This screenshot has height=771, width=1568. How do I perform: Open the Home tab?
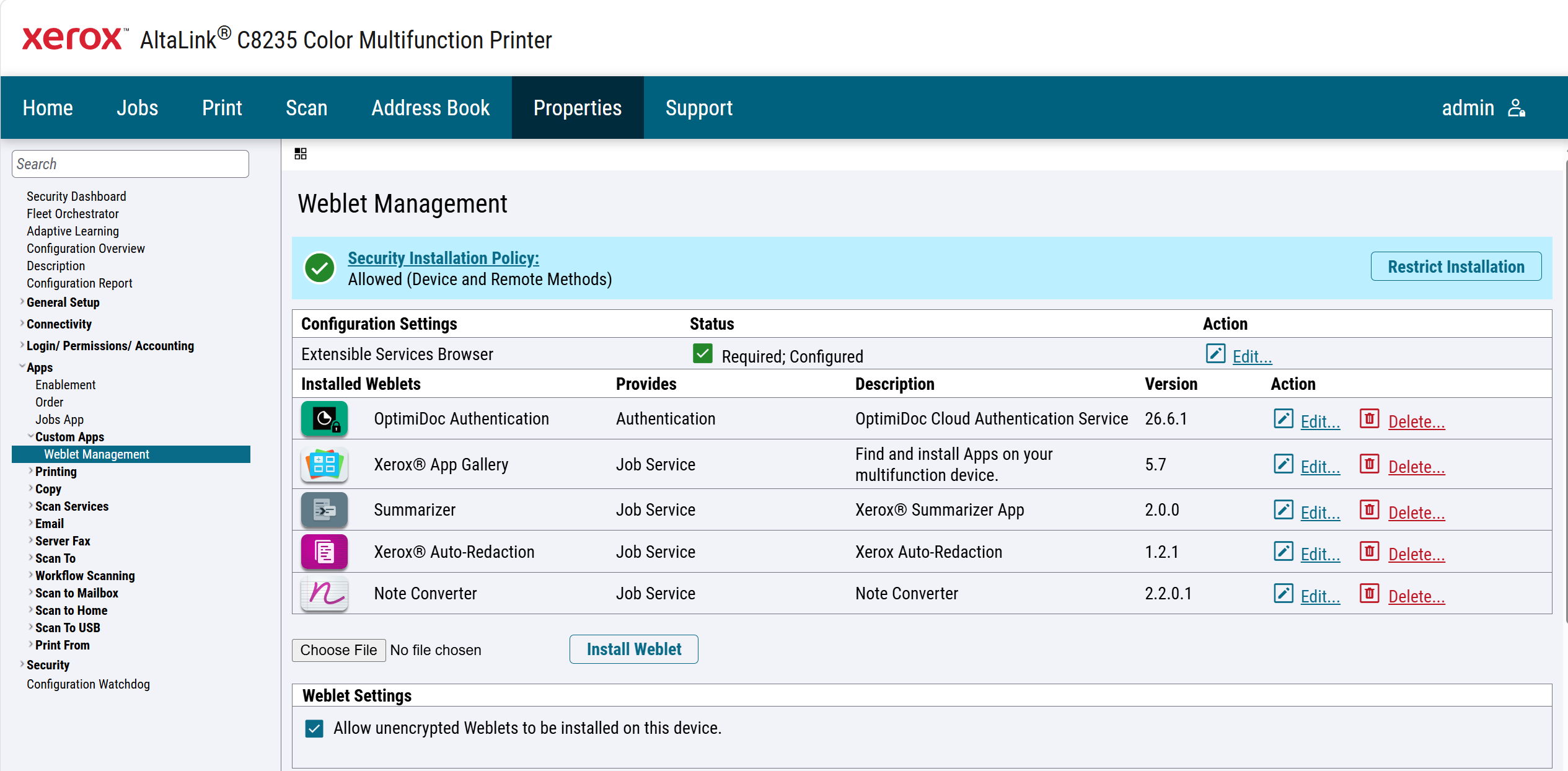click(48, 108)
